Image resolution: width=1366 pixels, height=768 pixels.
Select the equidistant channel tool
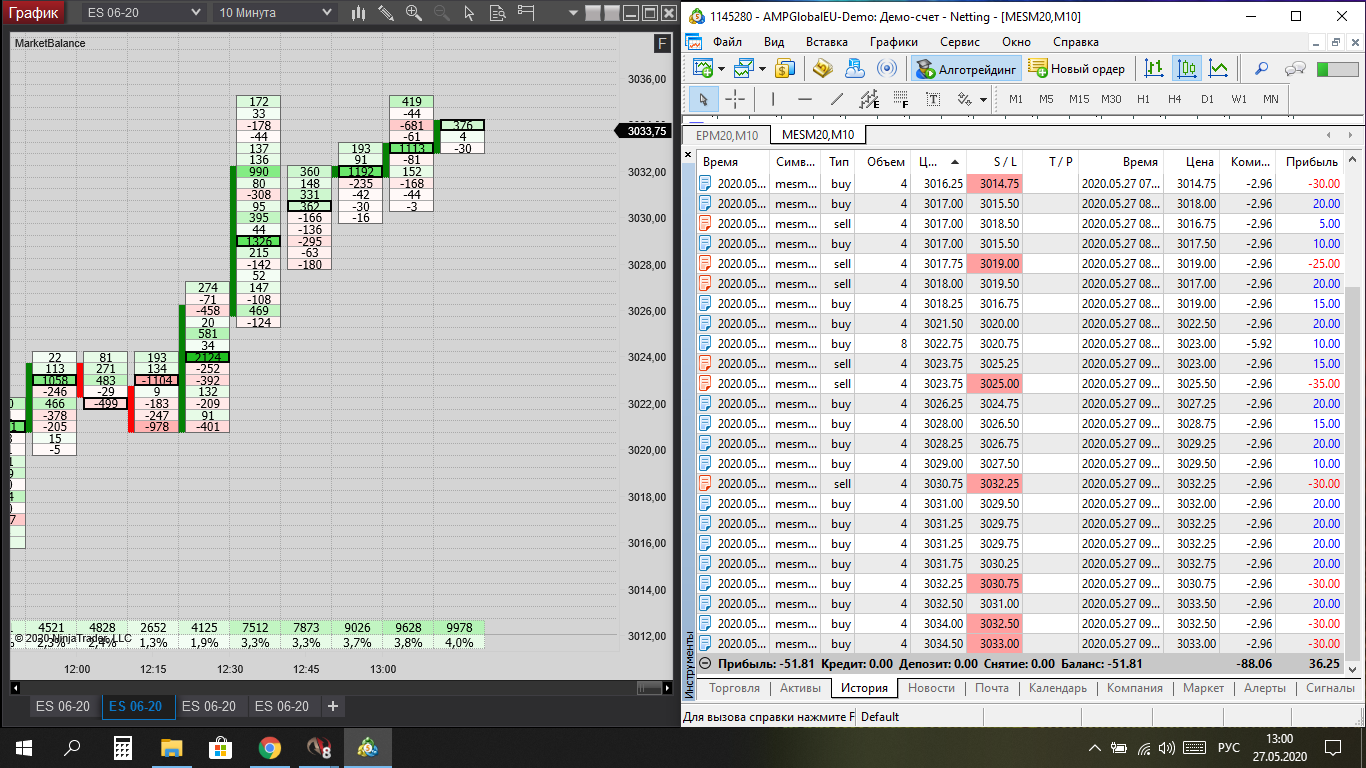(x=869, y=99)
